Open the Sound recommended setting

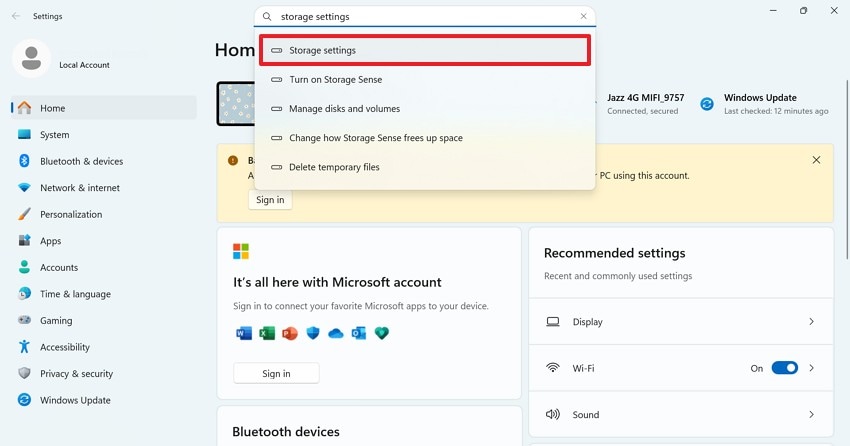(x=681, y=415)
